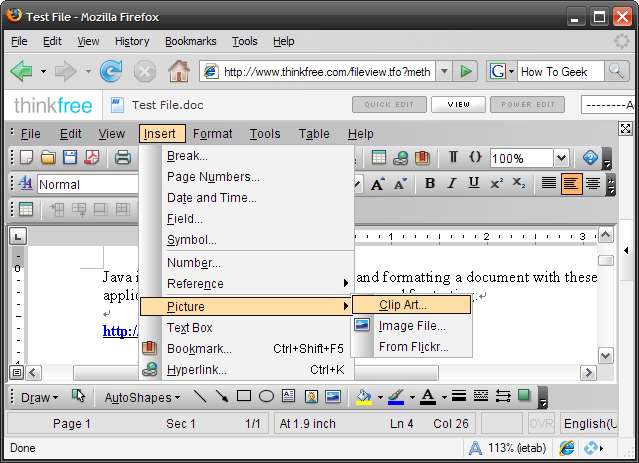Open the Normal style combo box
This screenshot has width=639, height=463.
point(88,184)
